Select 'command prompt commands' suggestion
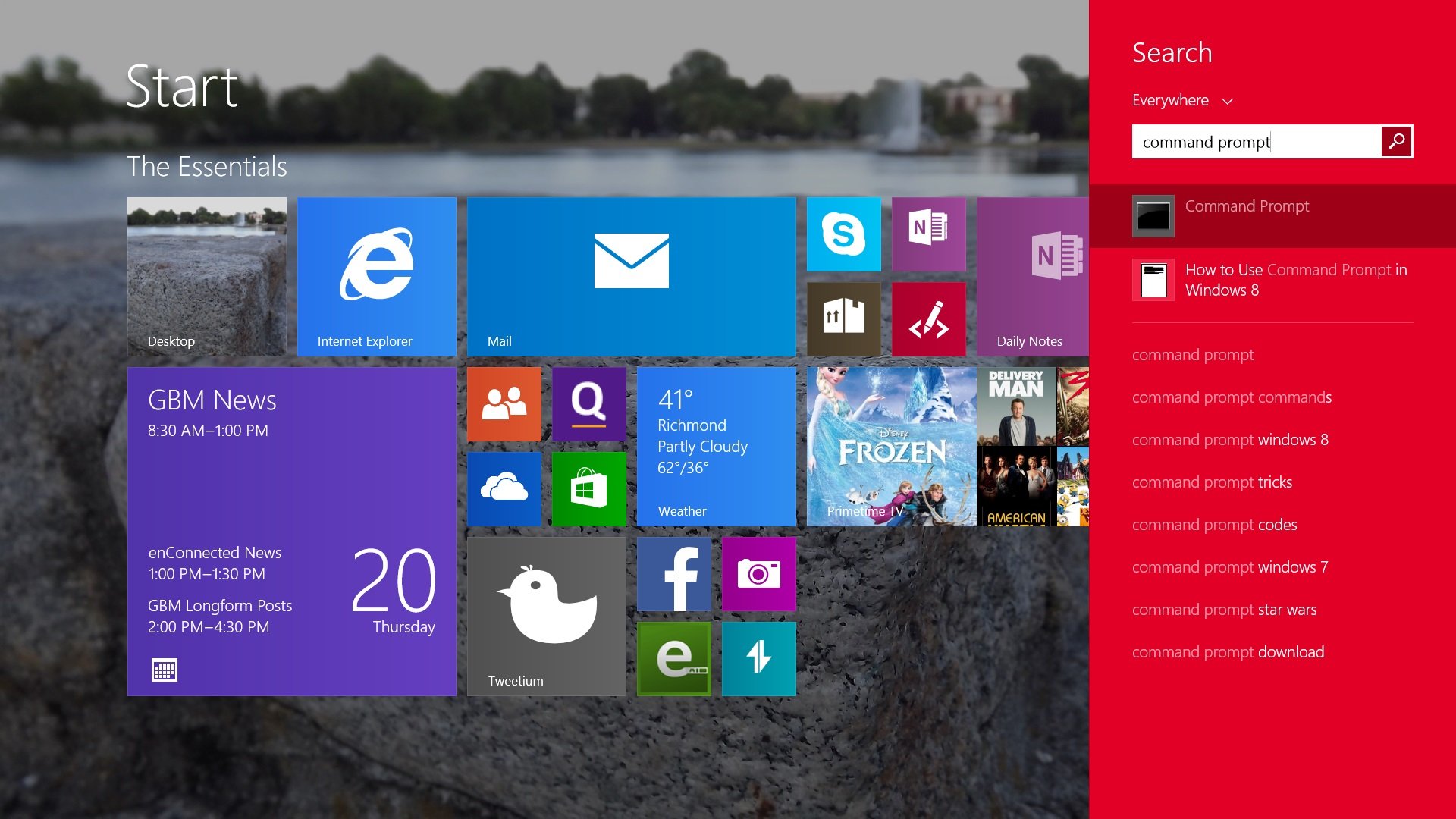Screen dimensions: 1456x819 coord(1232,397)
